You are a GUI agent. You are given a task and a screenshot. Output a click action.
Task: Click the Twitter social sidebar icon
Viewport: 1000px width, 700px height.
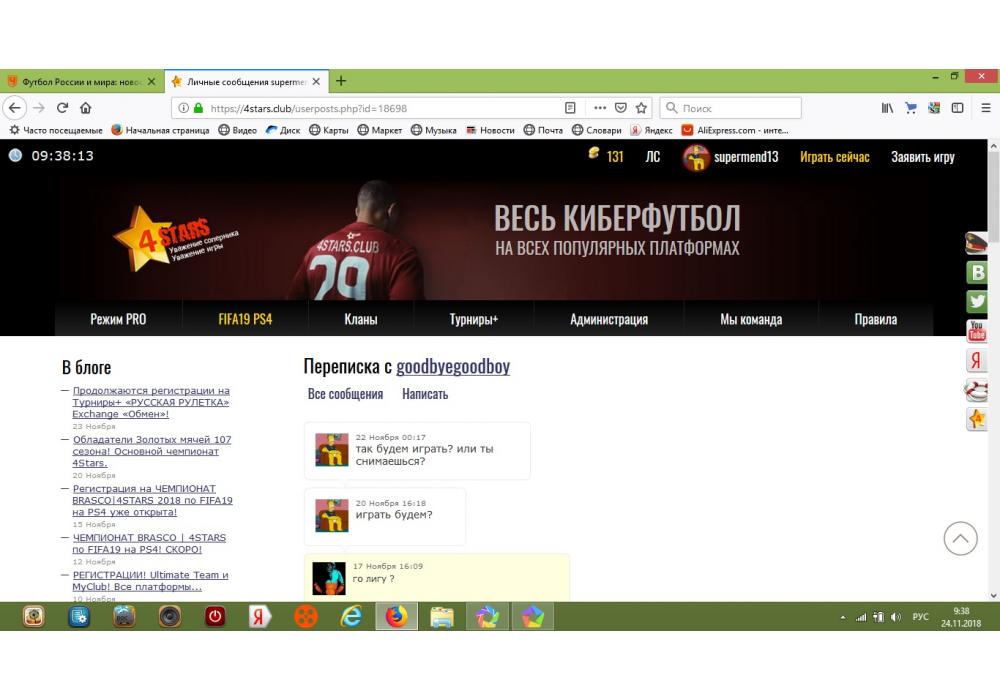976,301
